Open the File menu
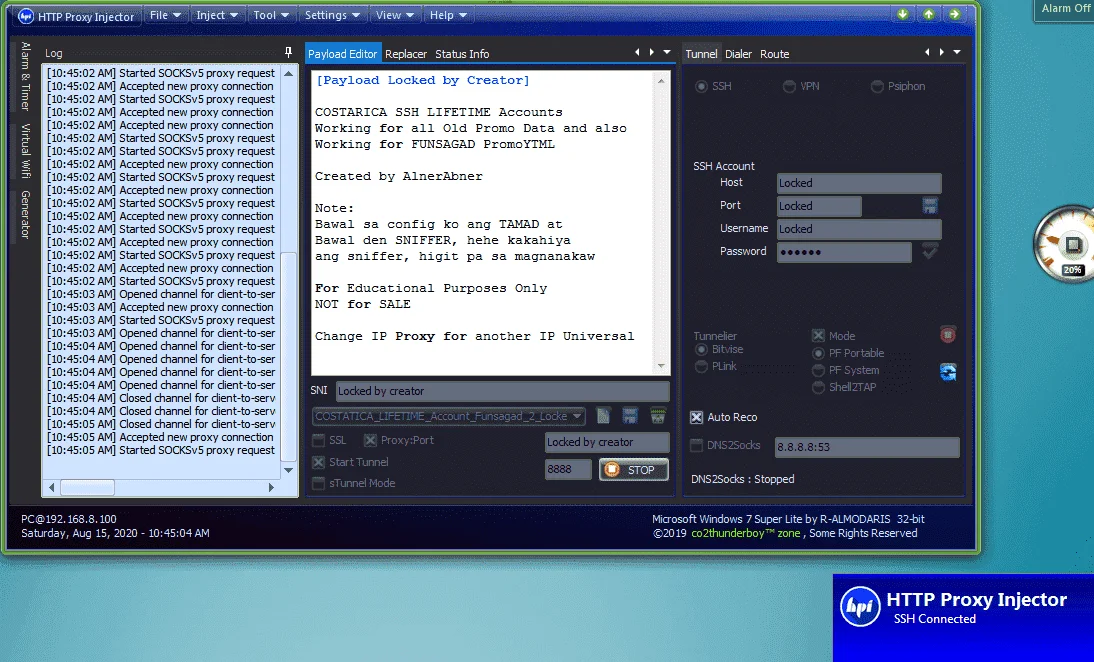The width and height of the screenshot is (1094, 662). pyautogui.click(x=165, y=15)
